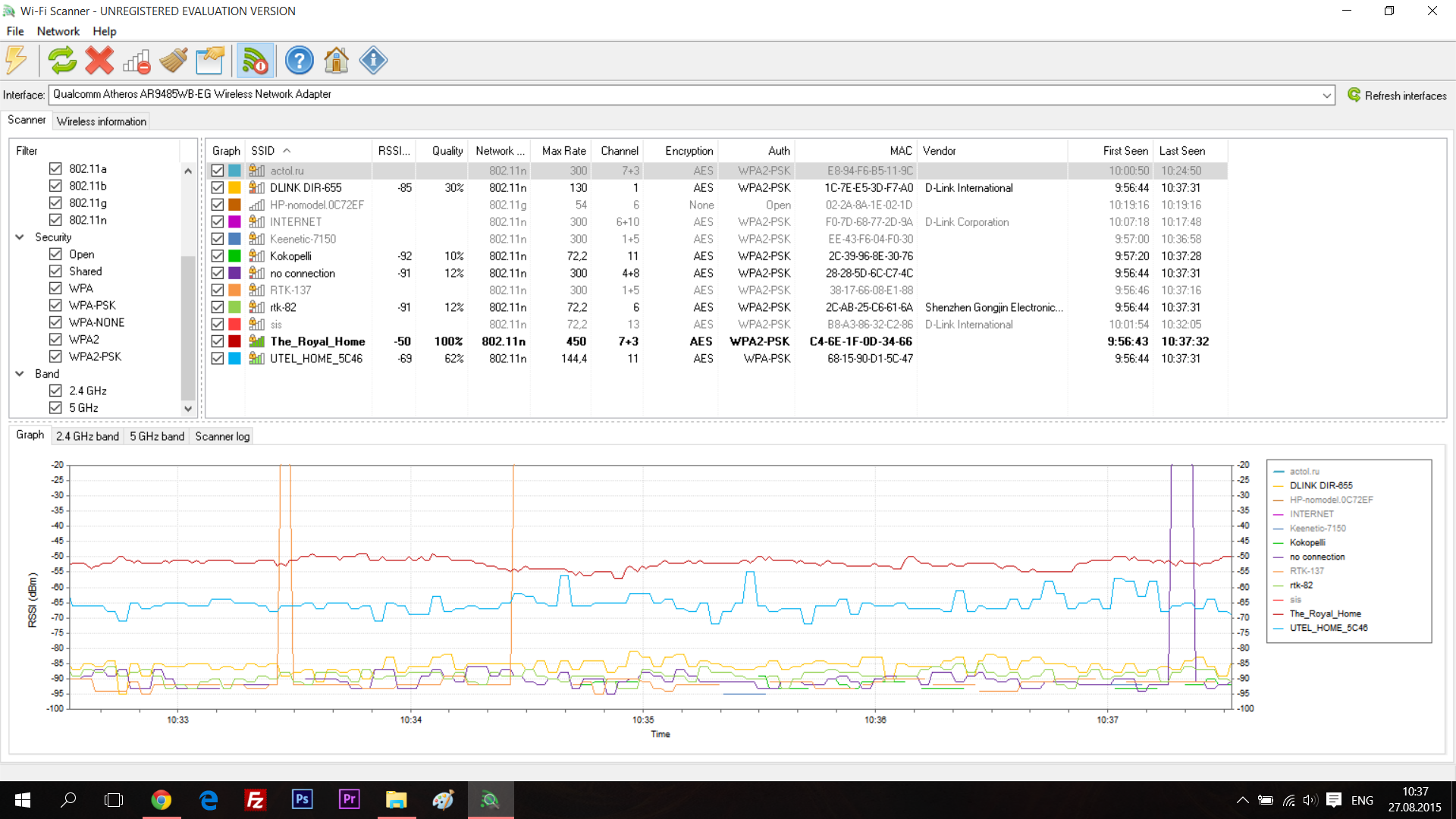Uncheck graph checkbox for The_Royal_Home

(218, 341)
